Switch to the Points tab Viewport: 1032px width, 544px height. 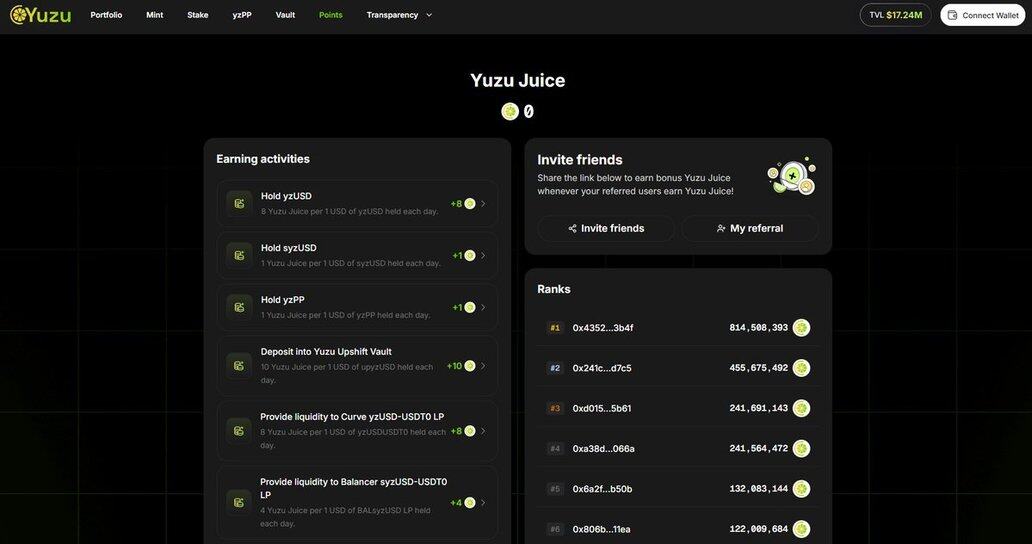pyautogui.click(x=330, y=15)
